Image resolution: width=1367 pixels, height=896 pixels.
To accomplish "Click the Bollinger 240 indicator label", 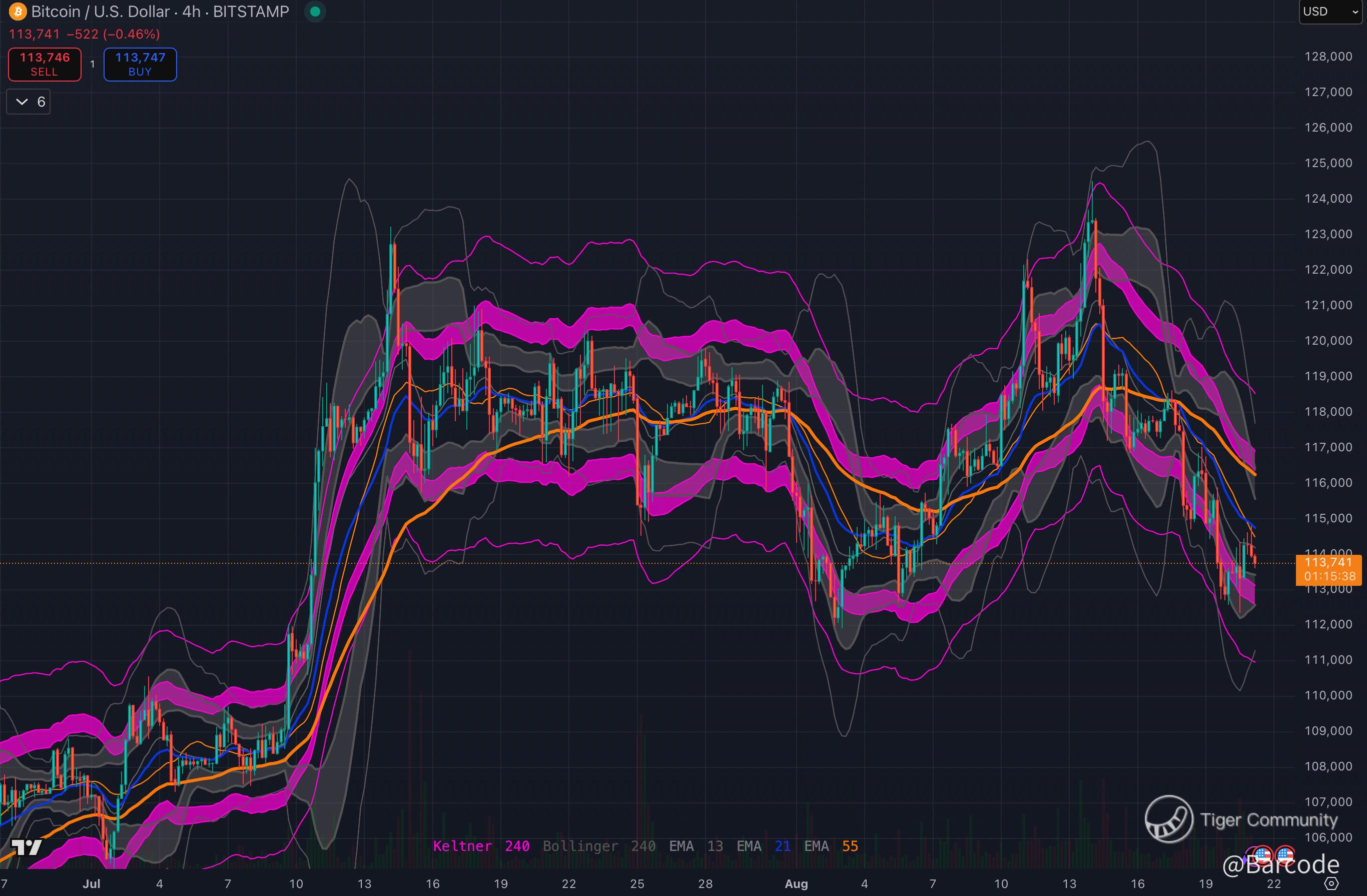I will 598,846.
